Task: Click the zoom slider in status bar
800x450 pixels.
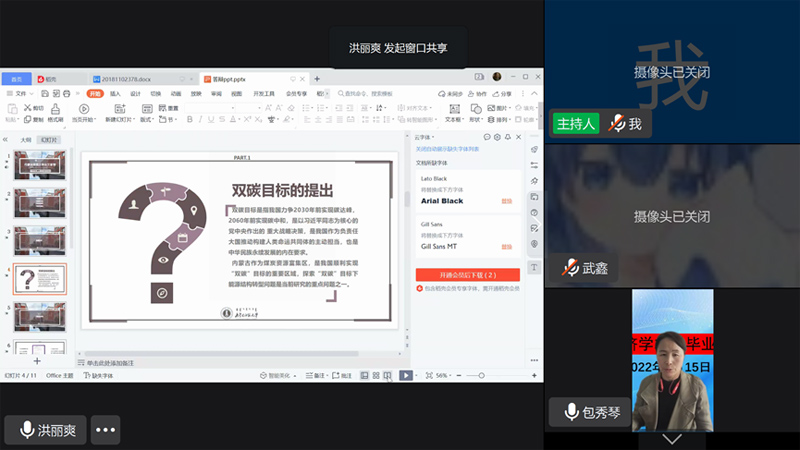Action: click(480, 375)
